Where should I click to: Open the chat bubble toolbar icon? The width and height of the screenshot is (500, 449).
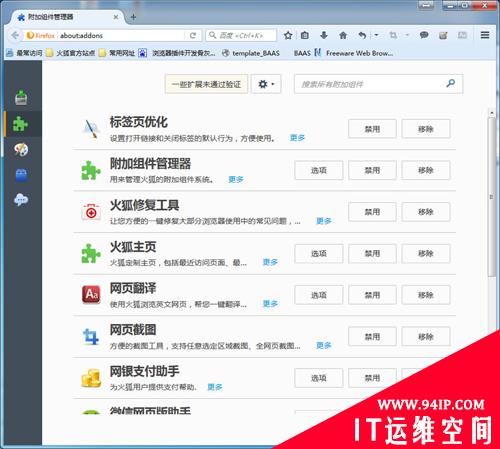point(424,35)
